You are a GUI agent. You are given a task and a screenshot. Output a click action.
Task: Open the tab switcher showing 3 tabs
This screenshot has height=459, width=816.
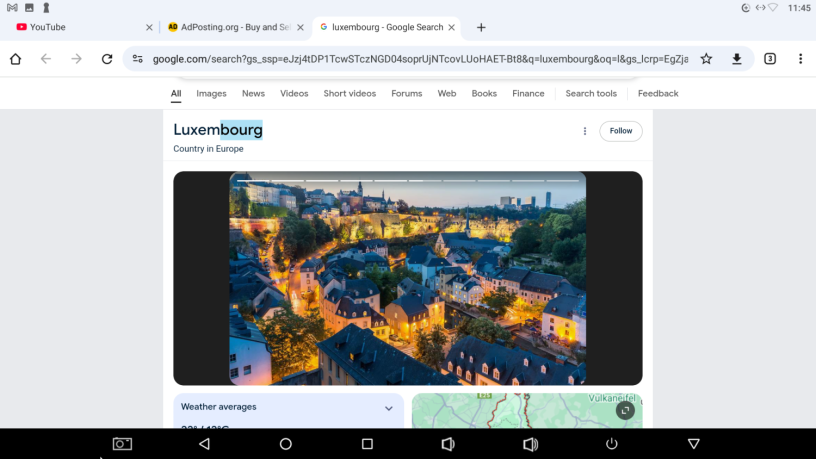pyautogui.click(x=769, y=59)
